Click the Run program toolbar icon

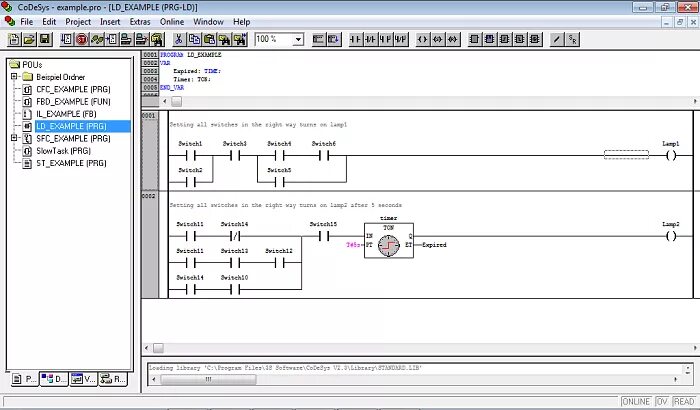(67, 39)
